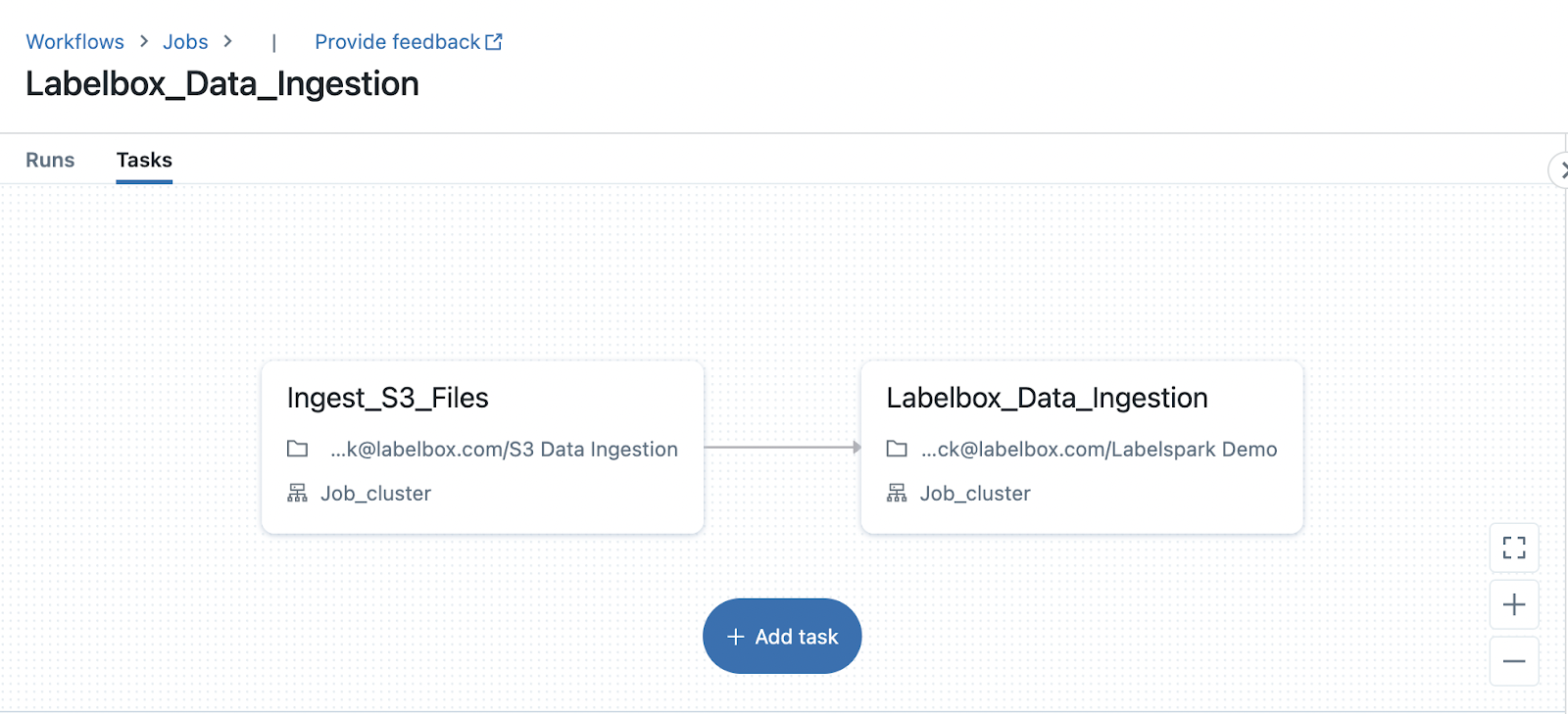Screen dimensions: 1568x714
Task: Open the Provide feedback link
Action: [x=397, y=42]
